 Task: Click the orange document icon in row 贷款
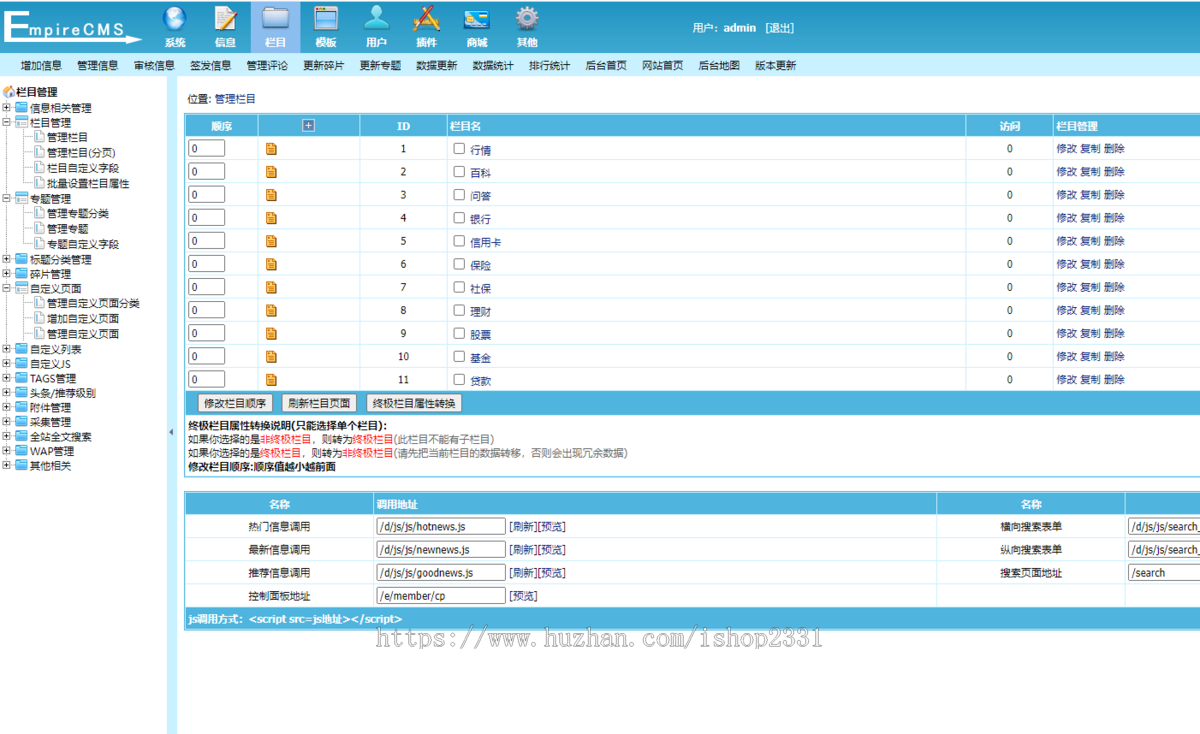271,380
